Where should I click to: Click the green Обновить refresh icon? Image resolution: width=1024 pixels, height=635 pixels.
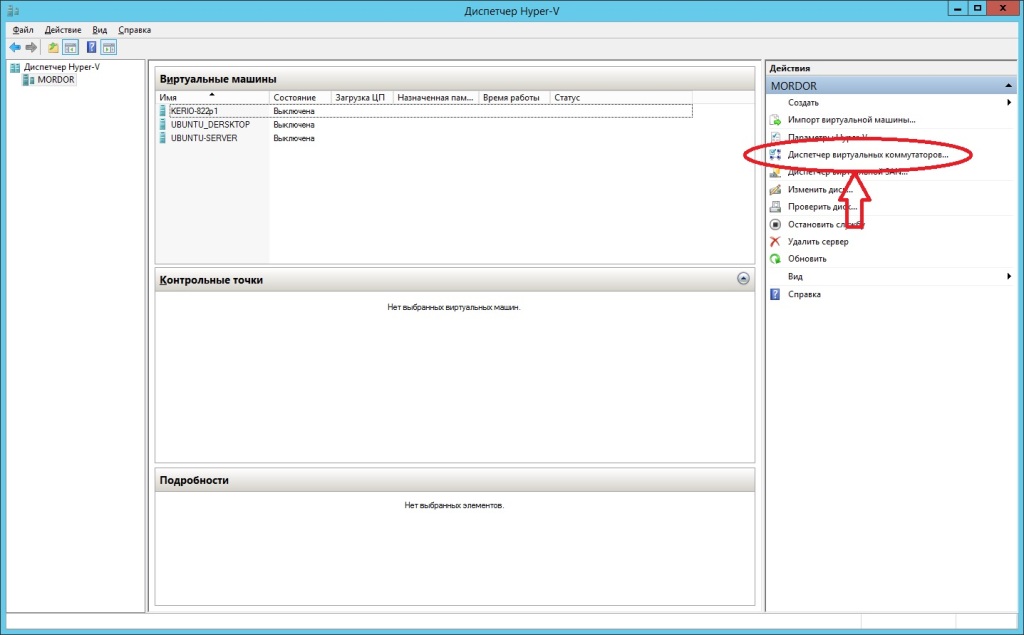tap(775, 258)
